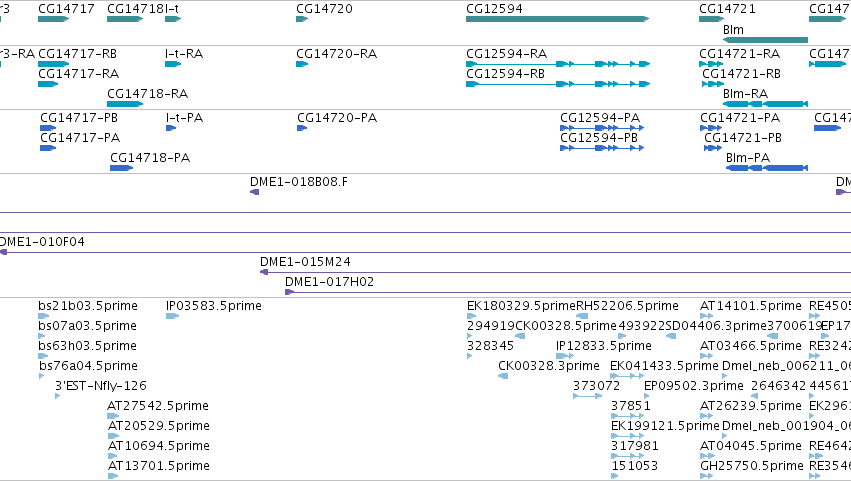Click the CK00328.3prime EST label

549,366
